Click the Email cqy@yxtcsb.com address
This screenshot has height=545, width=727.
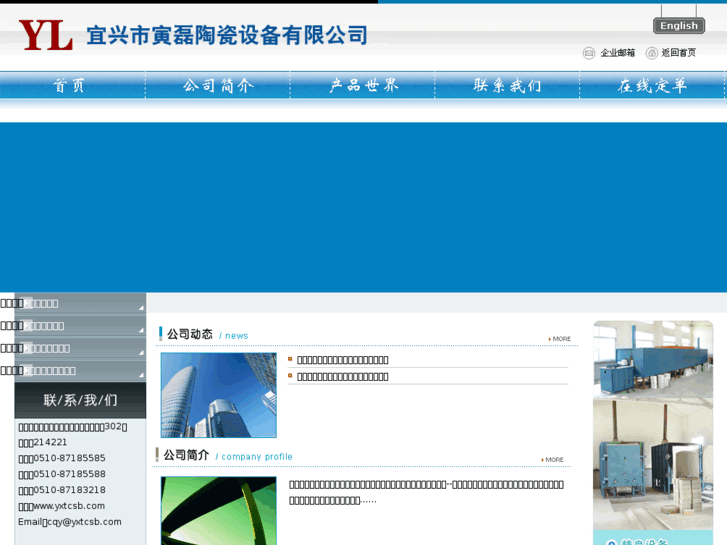point(70,522)
